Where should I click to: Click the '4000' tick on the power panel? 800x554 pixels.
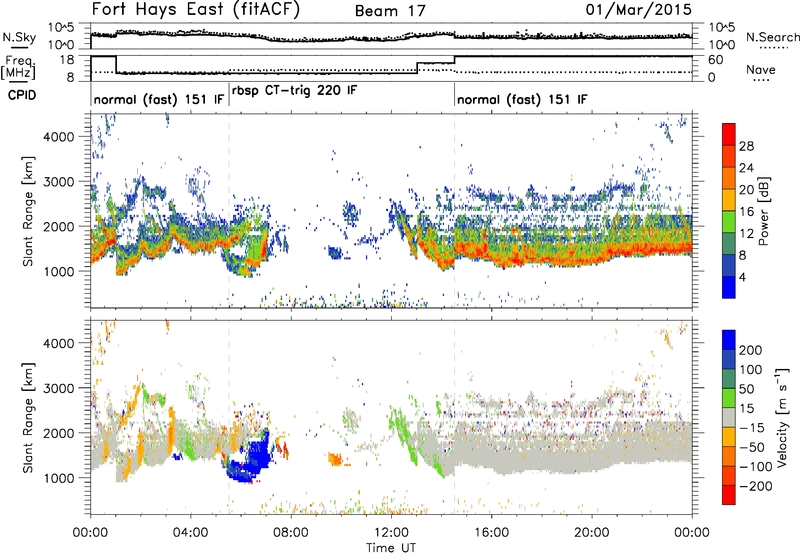tap(58, 137)
